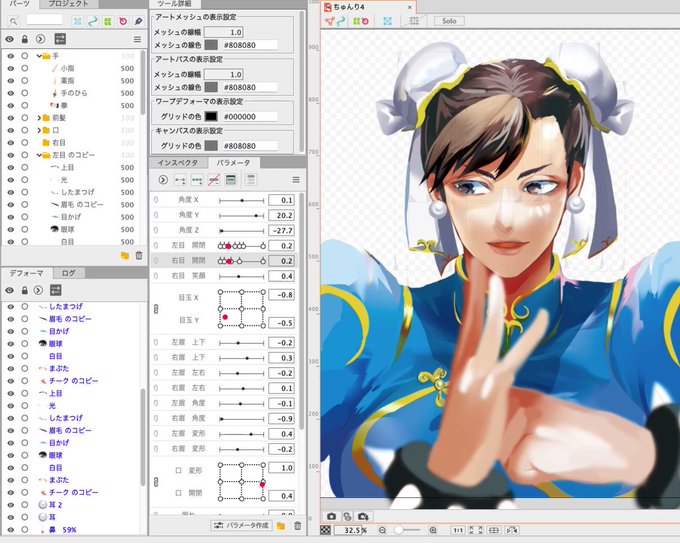Expand the 口 folder arrow
The image size is (680, 543).
tap(39, 130)
